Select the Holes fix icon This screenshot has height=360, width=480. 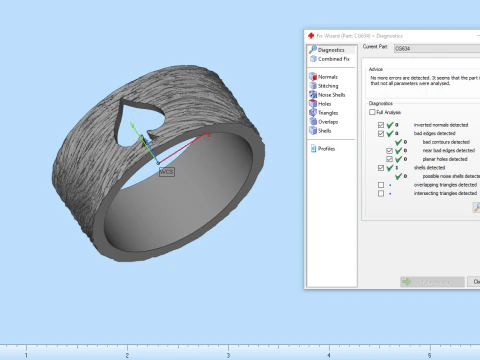coord(313,104)
